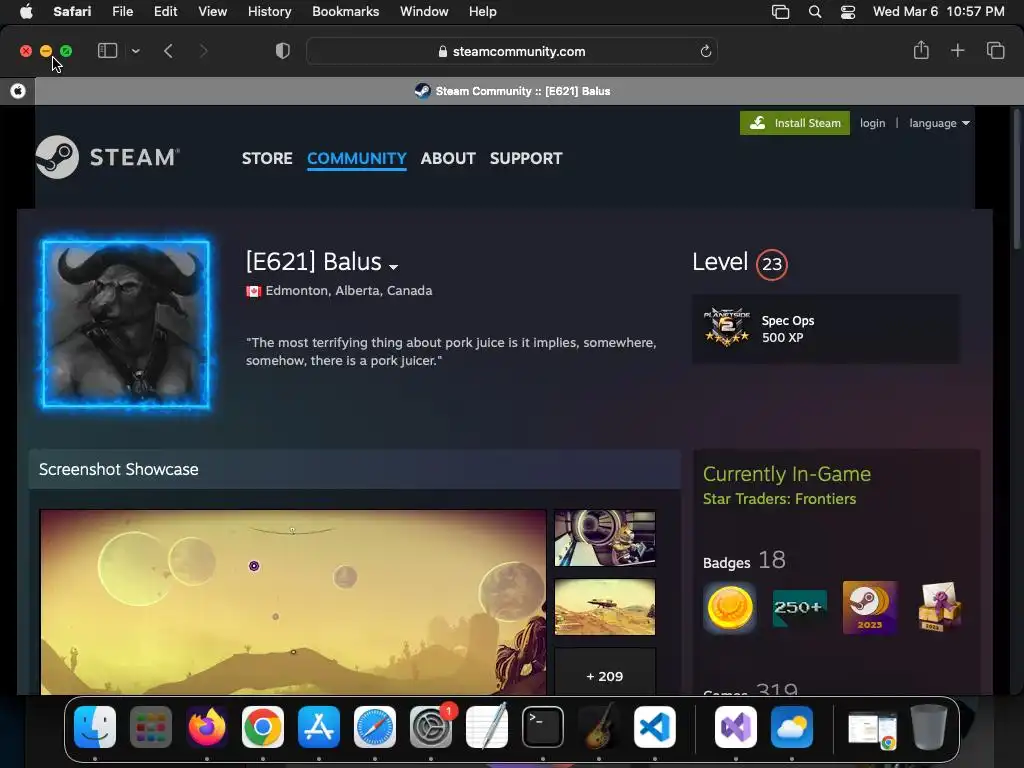Open the ABOUT navigation item
1024x768 pixels.
[448, 159]
